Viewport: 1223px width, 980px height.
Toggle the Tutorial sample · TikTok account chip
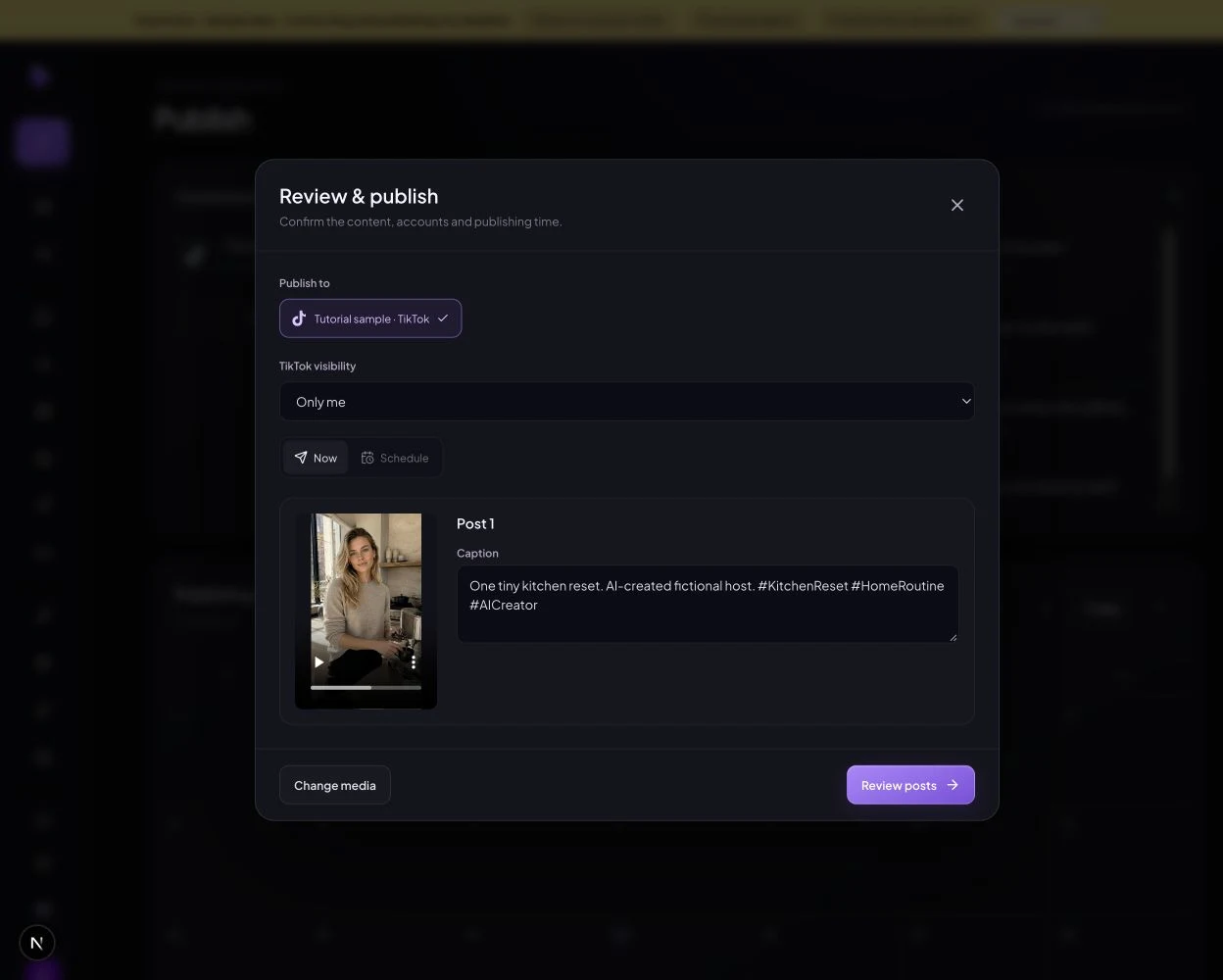click(x=370, y=318)
